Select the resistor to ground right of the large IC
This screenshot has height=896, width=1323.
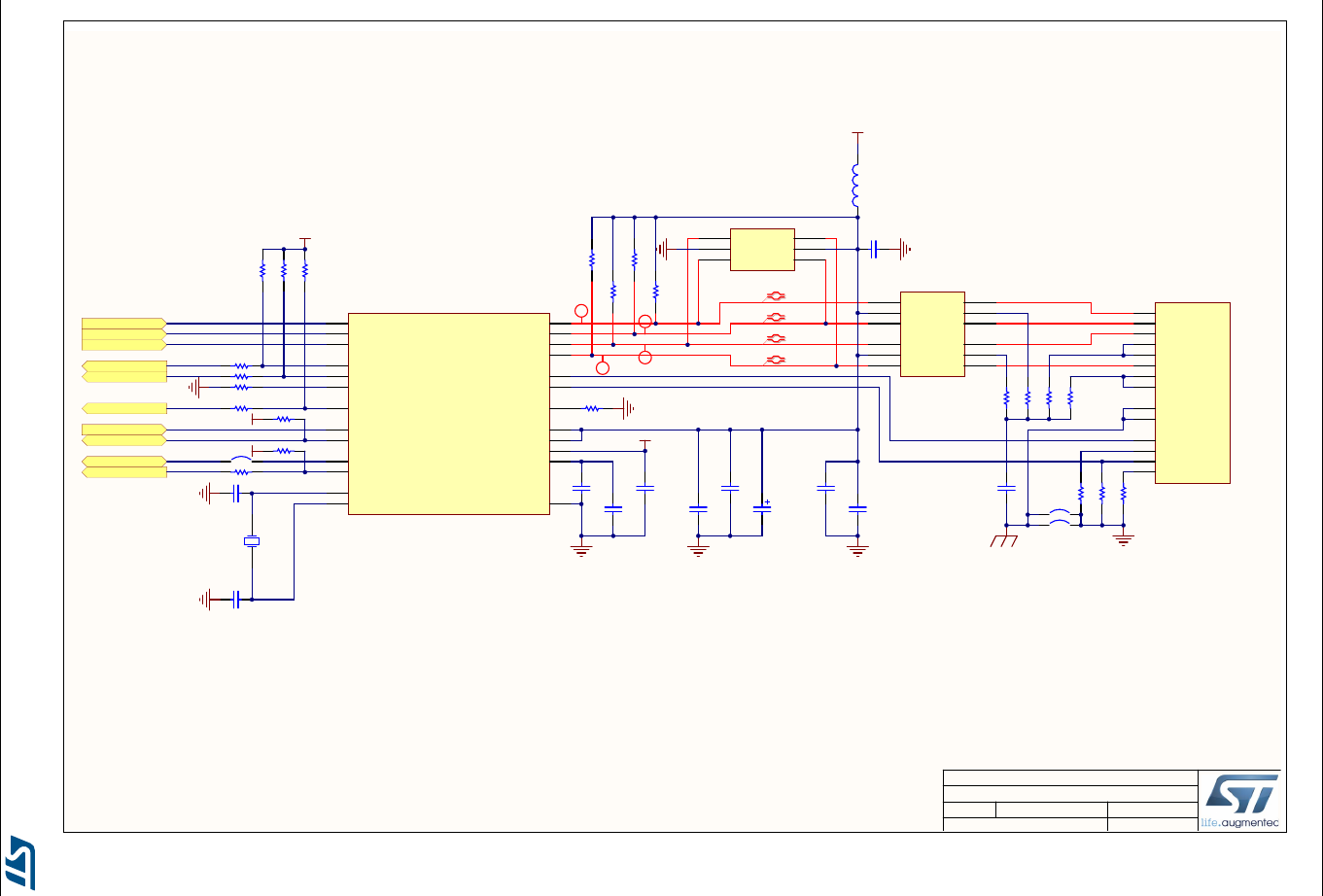click(591, 408)
